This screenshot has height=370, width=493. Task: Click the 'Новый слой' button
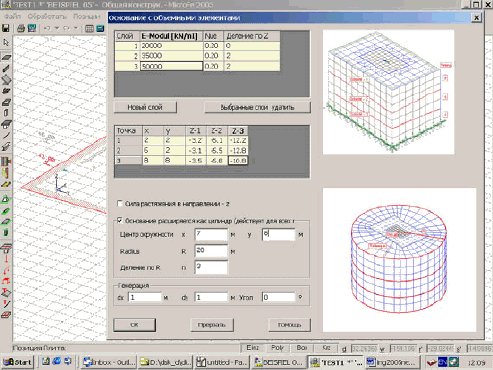tap(145, 107)
